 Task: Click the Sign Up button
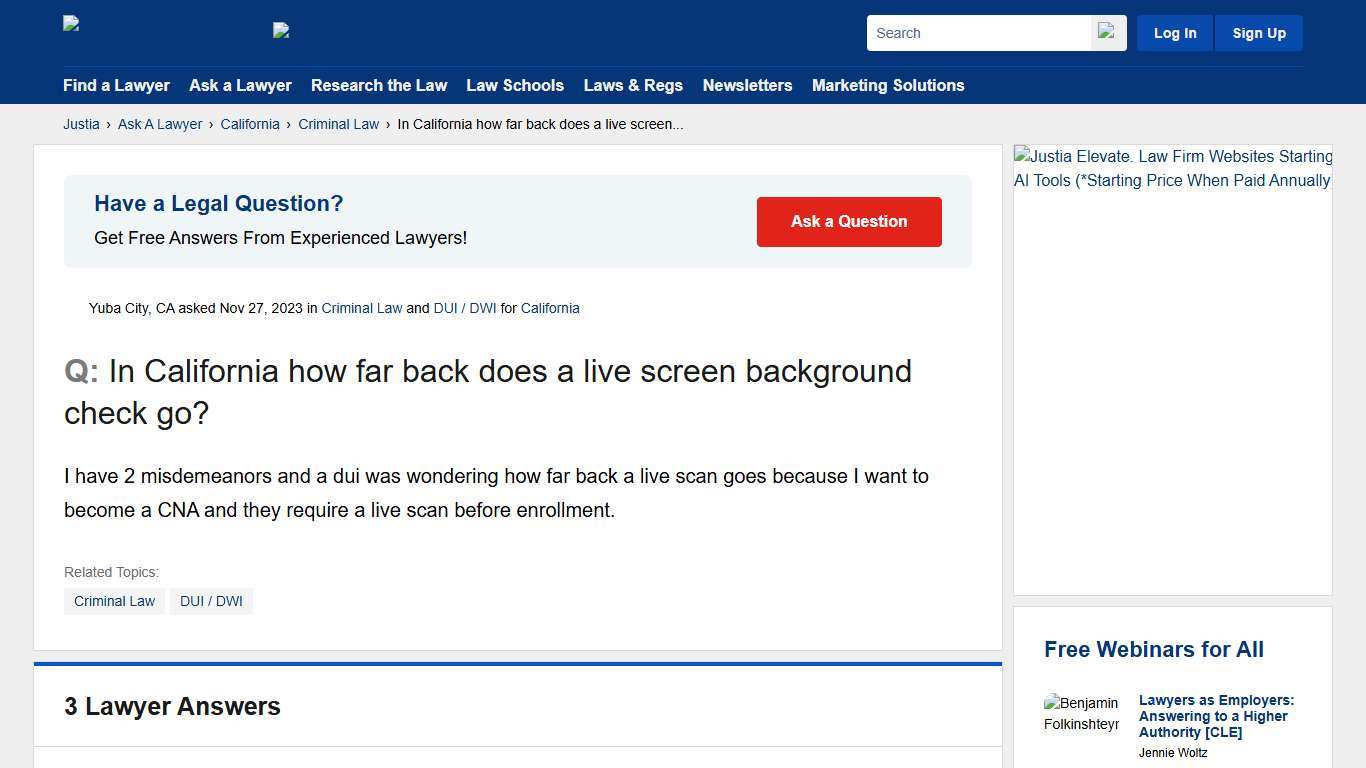1258,32
